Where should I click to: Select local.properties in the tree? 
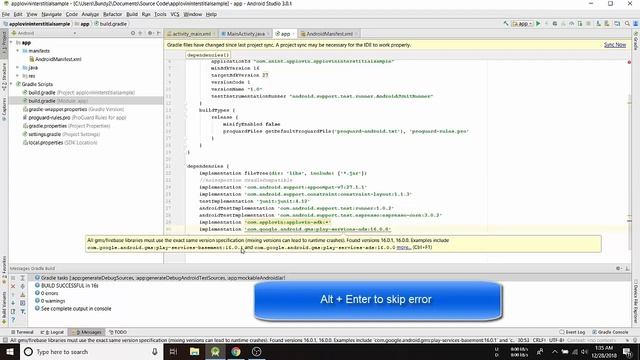(x=60, y=143)
